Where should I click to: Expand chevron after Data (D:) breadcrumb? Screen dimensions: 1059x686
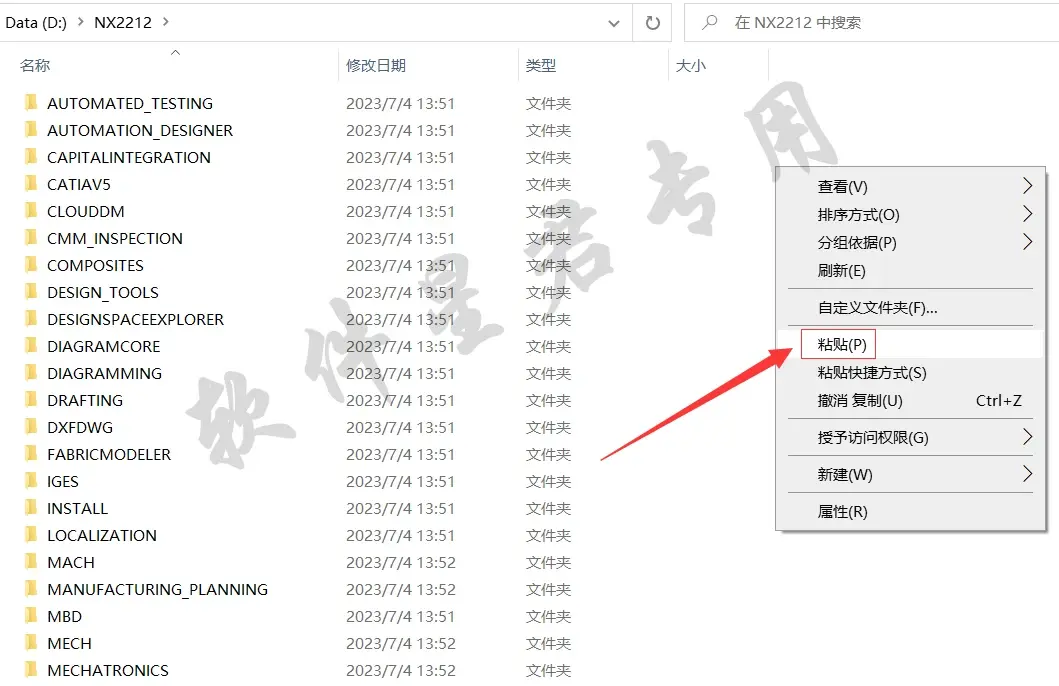(x=80, y=22)
